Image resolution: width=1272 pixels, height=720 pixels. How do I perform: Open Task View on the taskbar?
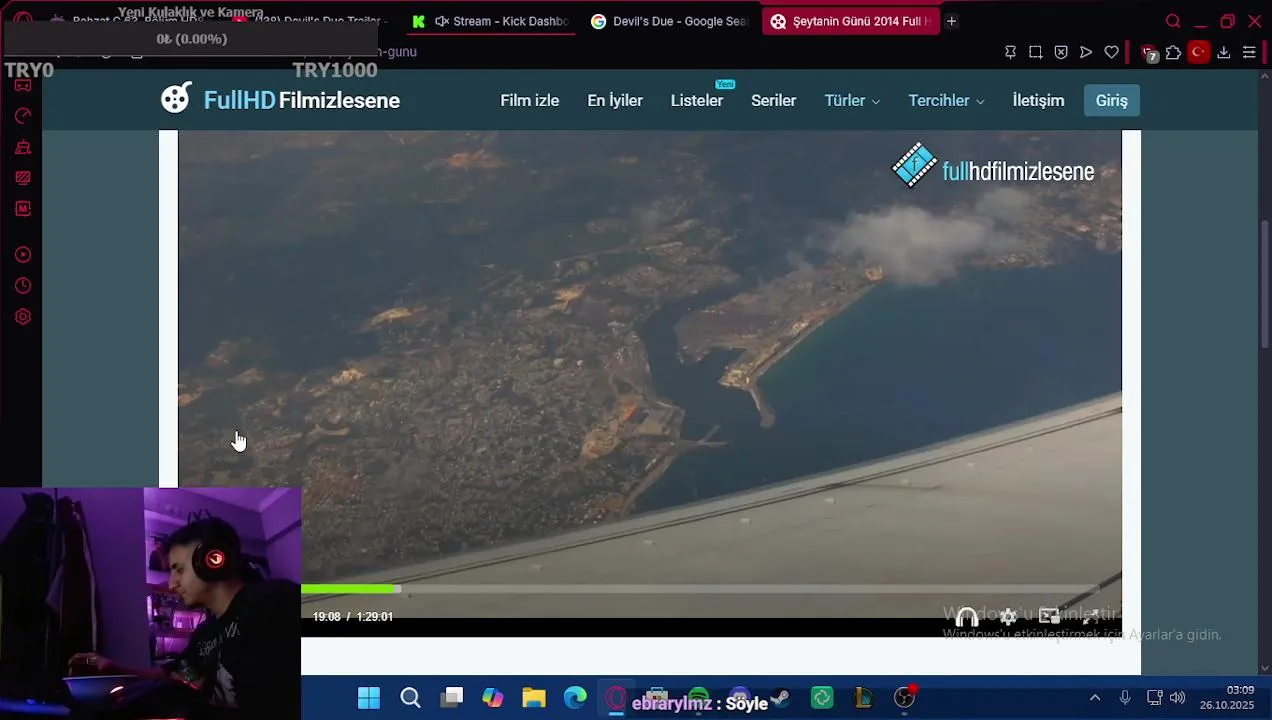[452, 698]
